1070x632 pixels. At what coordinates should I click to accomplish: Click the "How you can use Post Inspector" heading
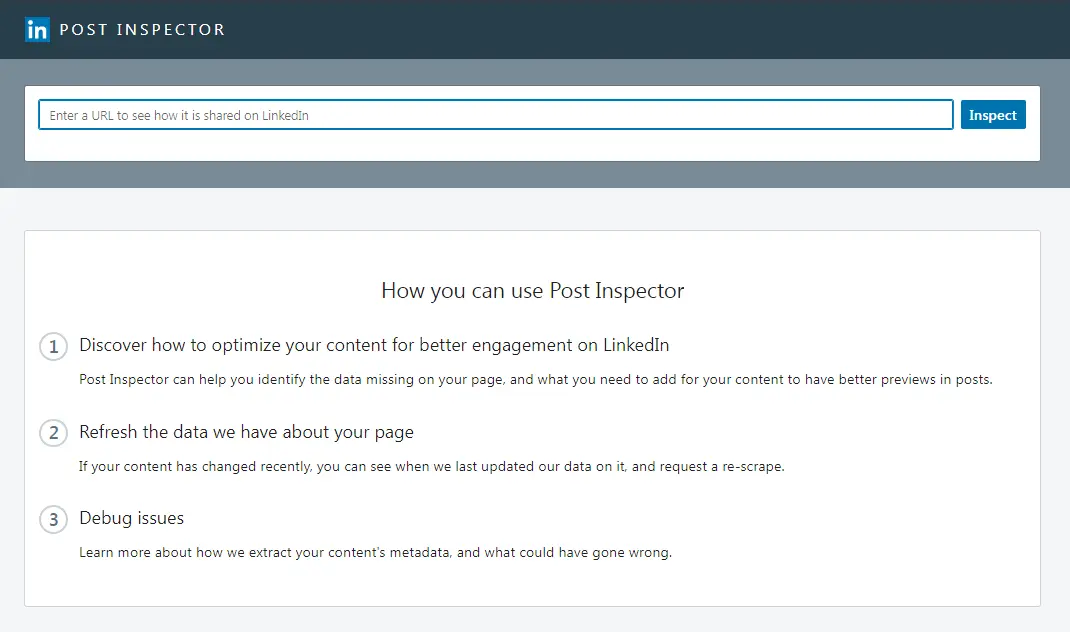click(532, 291)
